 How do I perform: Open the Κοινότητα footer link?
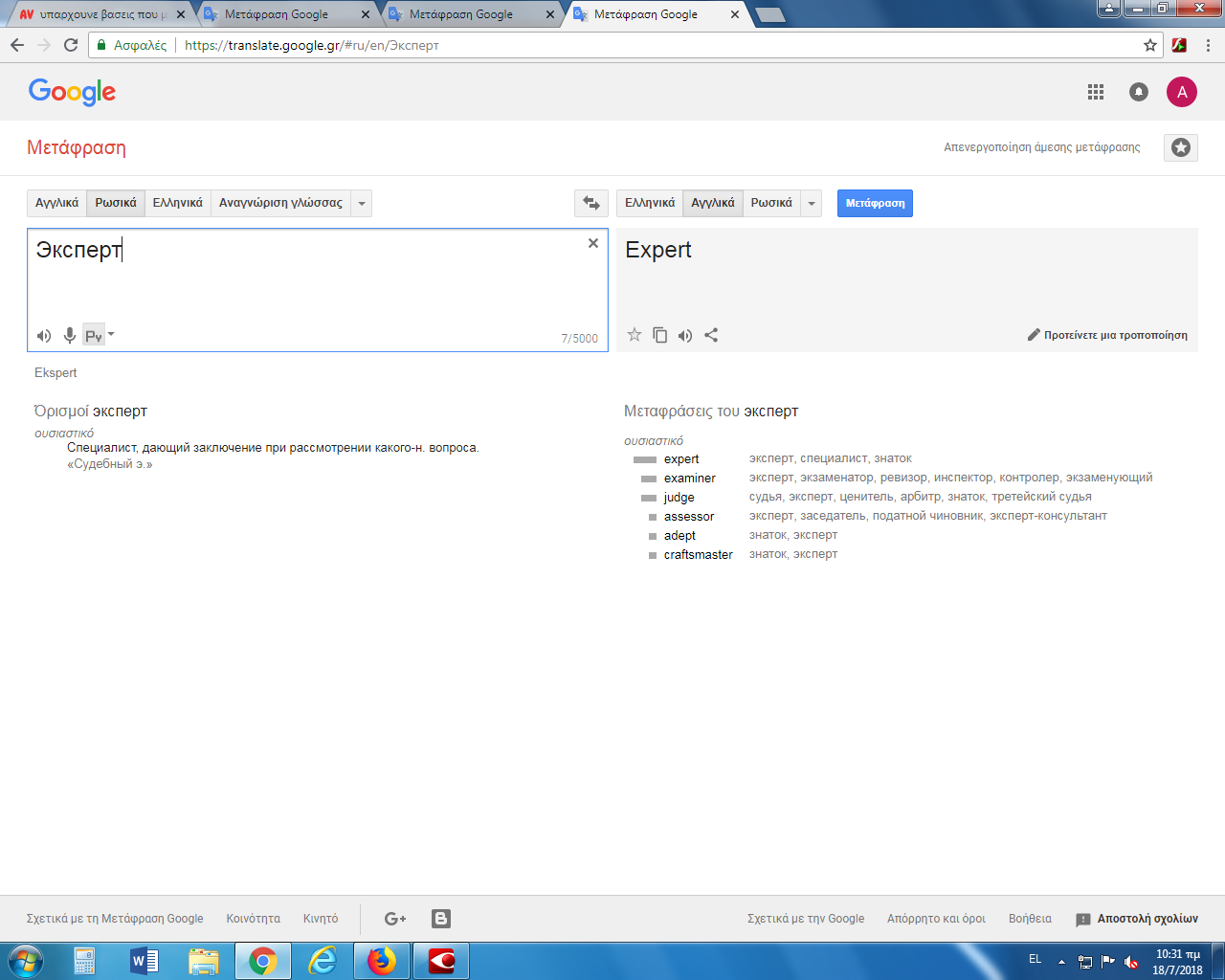[254, 919]
